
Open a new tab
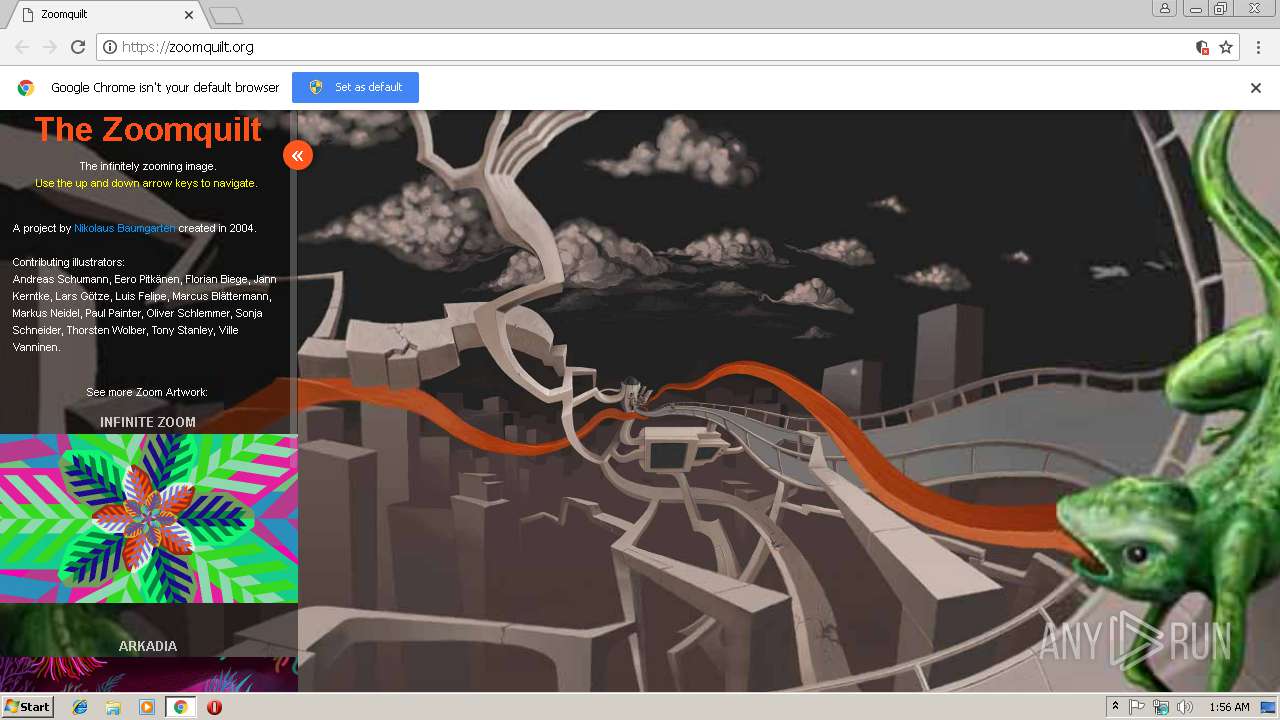[226, 16]
